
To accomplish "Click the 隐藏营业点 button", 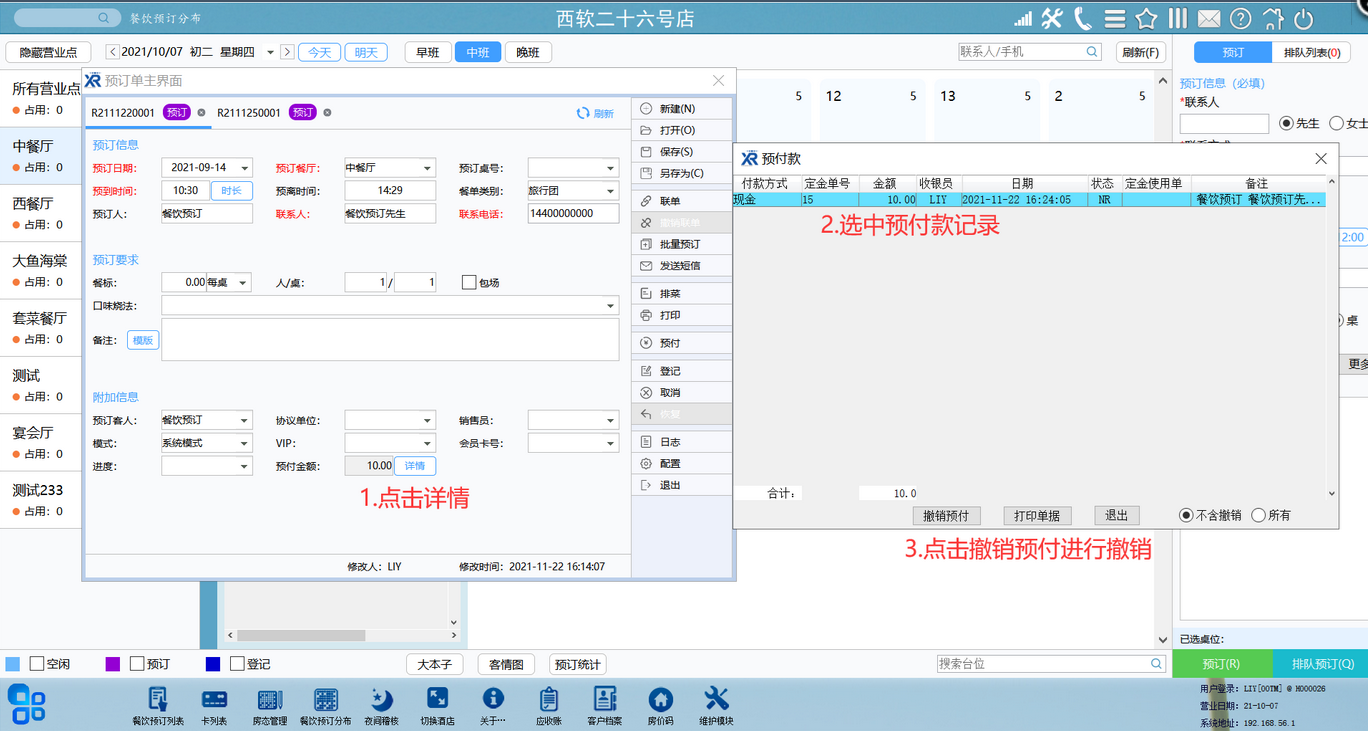I will [x=48, y=52].
